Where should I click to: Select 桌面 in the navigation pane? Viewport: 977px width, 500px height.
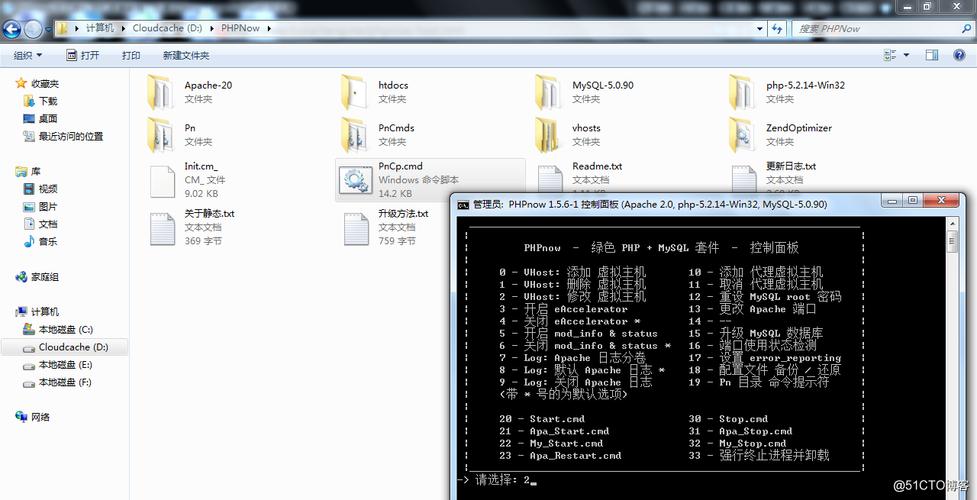(x=47, y=118)
